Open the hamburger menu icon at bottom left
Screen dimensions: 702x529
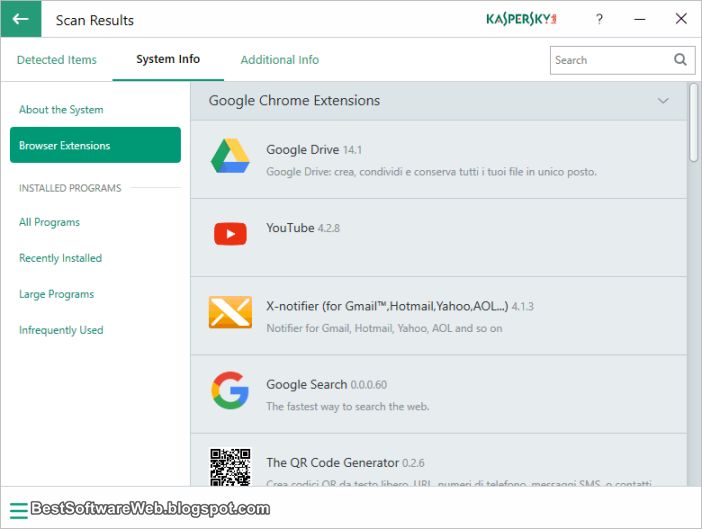[19, 510]
